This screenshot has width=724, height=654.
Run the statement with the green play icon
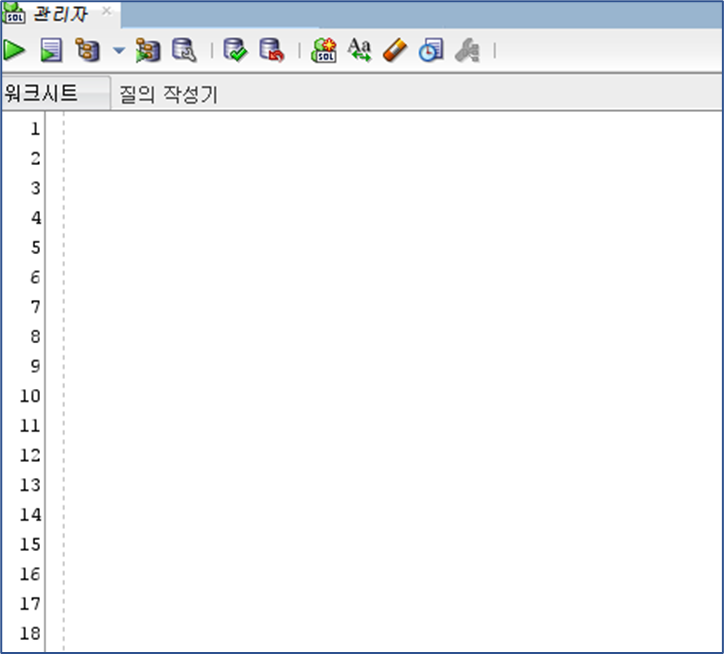point(14,50)
